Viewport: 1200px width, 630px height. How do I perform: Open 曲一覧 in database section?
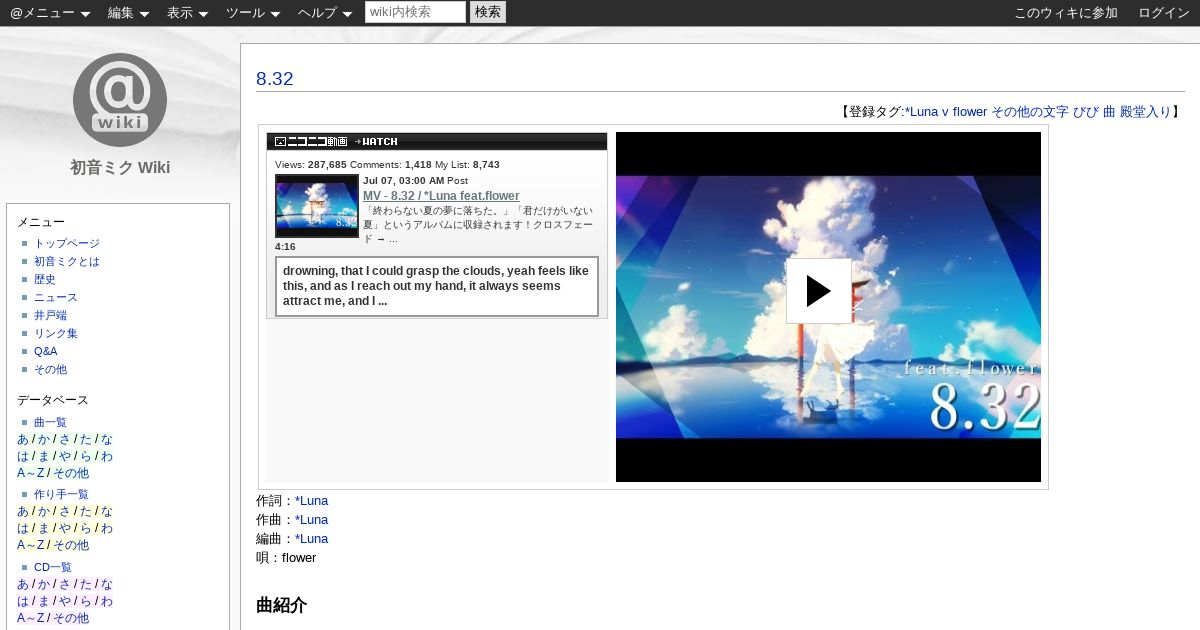tap(50, 423)
